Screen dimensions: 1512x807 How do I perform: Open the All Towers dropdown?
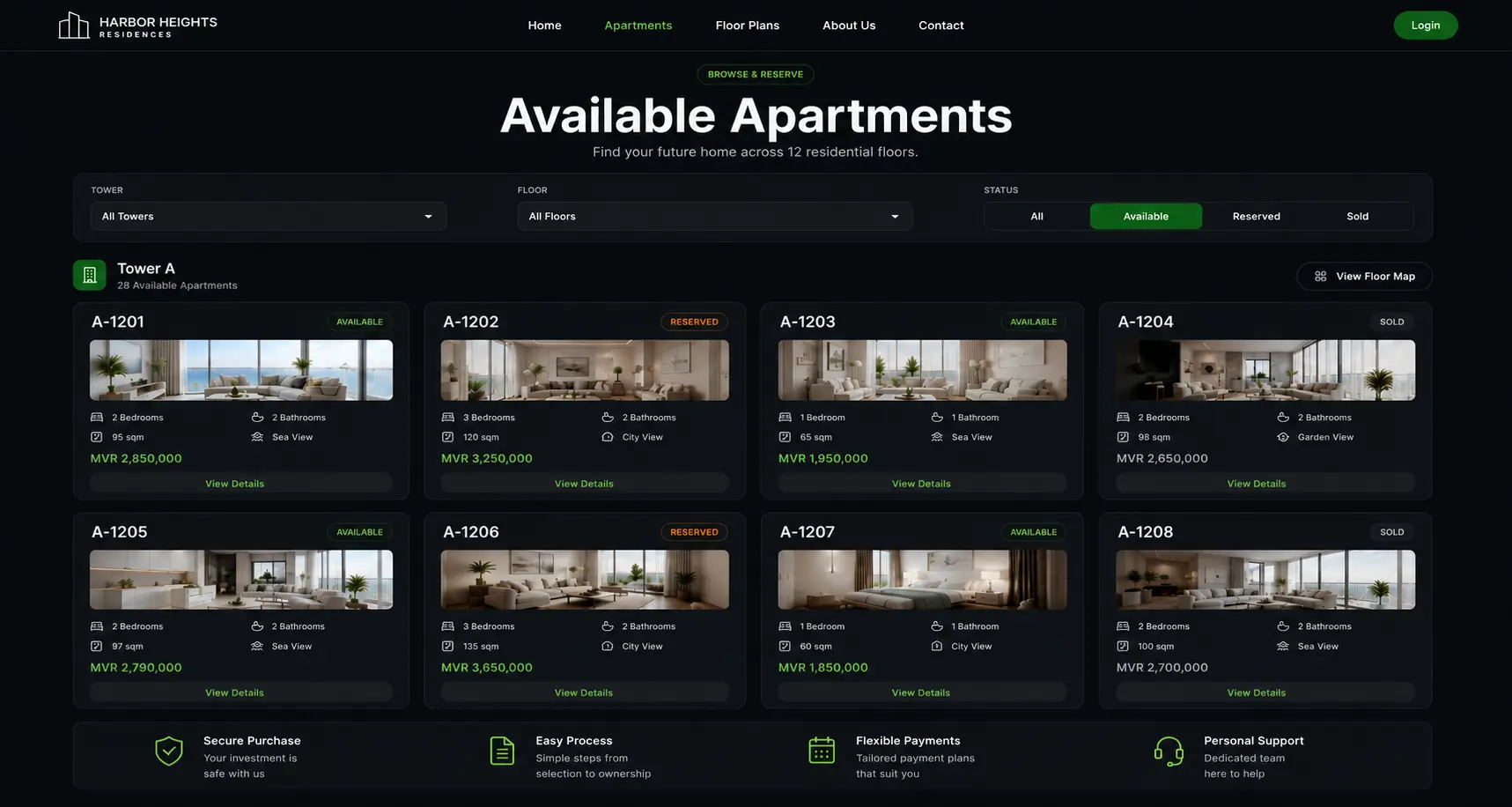(269, 217)
